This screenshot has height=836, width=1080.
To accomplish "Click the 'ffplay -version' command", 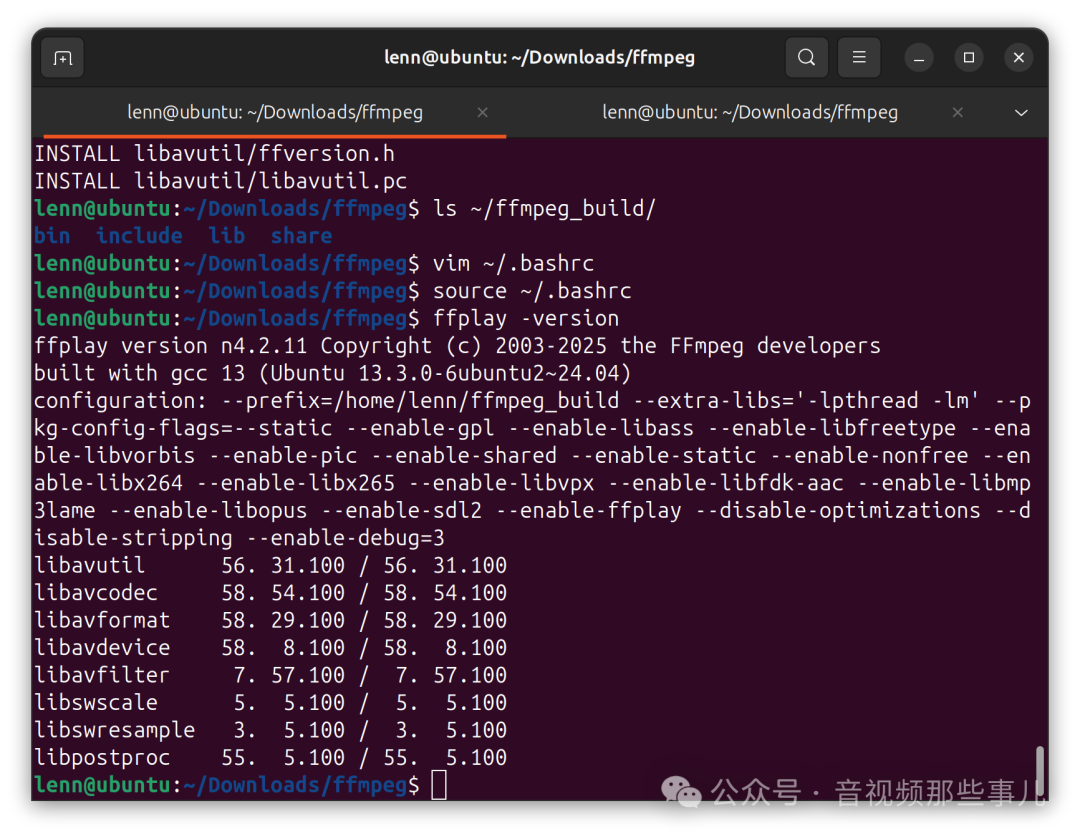I will tap(526, 318).
